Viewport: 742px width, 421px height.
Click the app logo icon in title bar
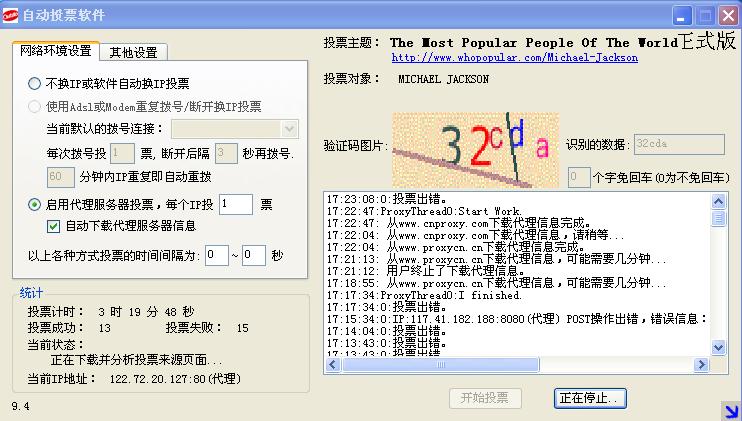click(x=10, y=15)
